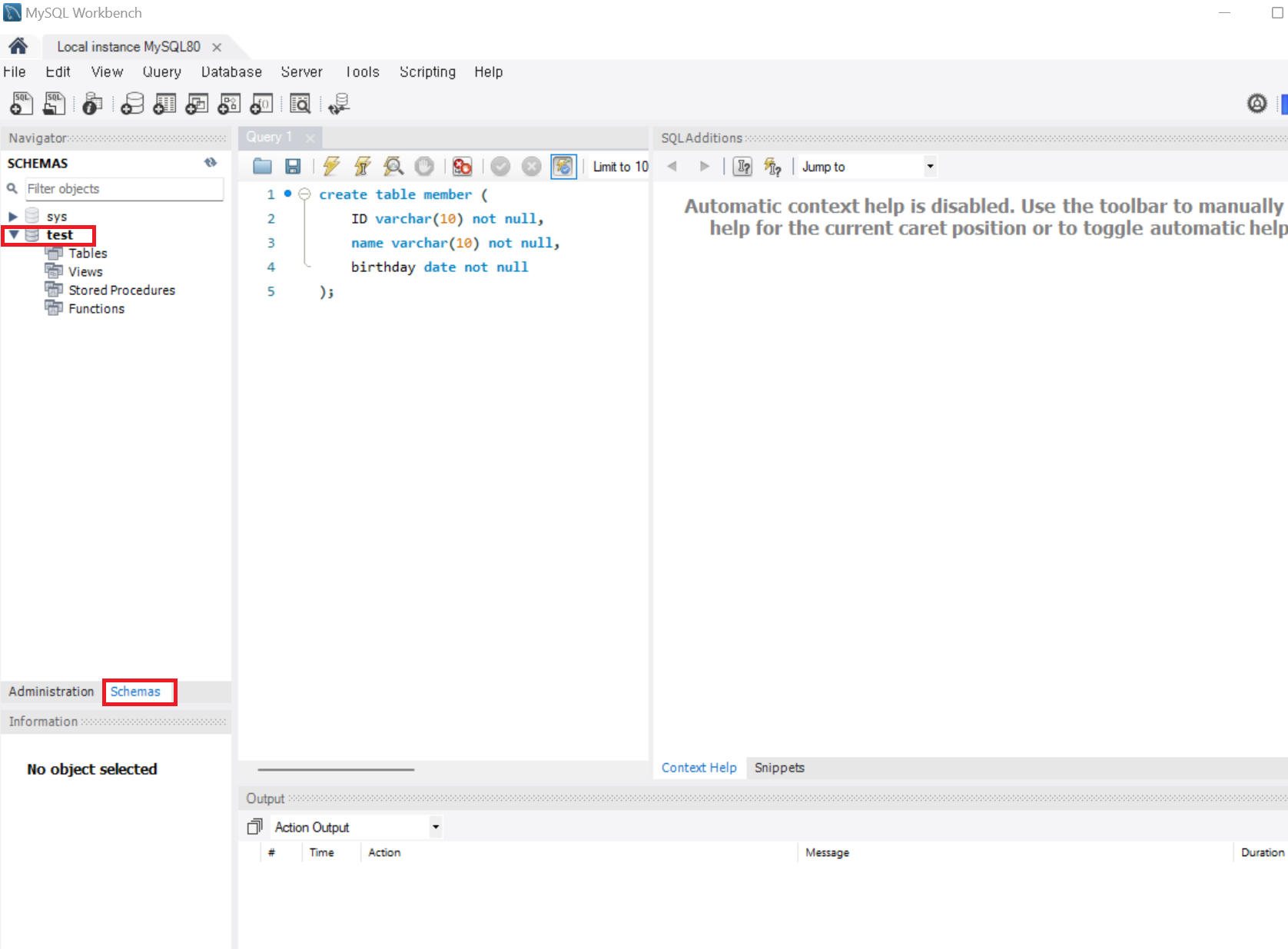This screenshot has height=949, width=1288.
Task: Select the Functions node under test
Action: coord(96,308)
